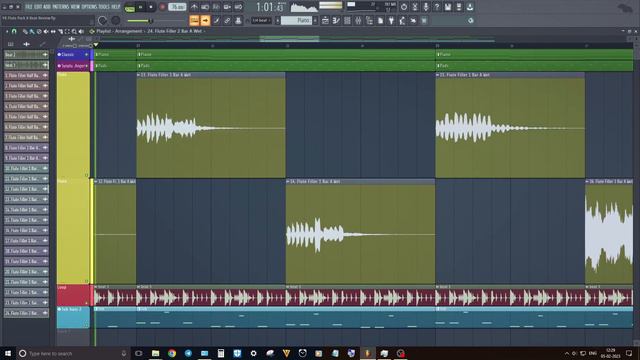Image resolution: width=640 pixels, height=360 pixels.
Task: Click the stamp tool icon
Action: point(238,20)
